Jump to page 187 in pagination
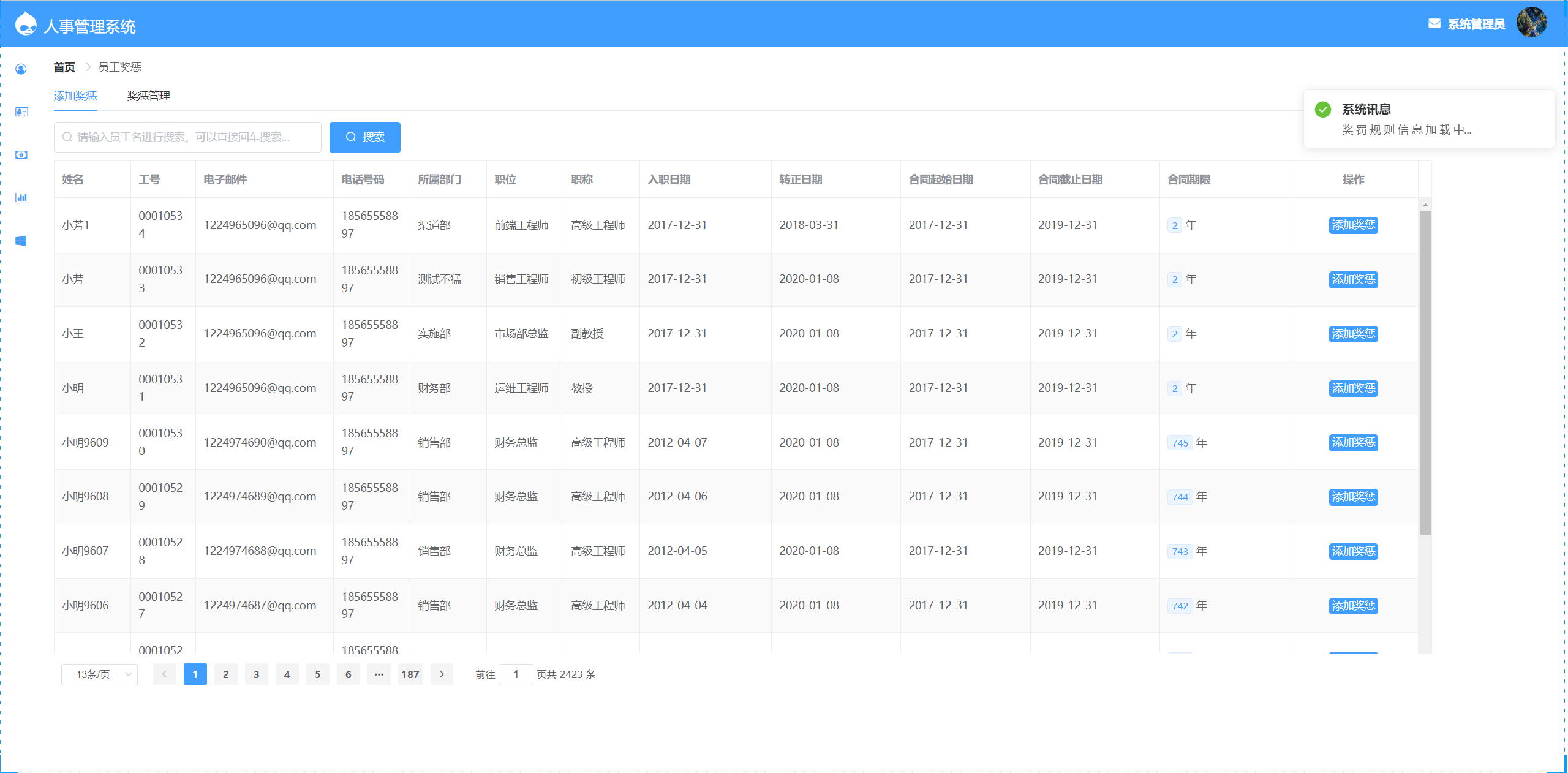The image size is (1568, 773). point(410,674)
